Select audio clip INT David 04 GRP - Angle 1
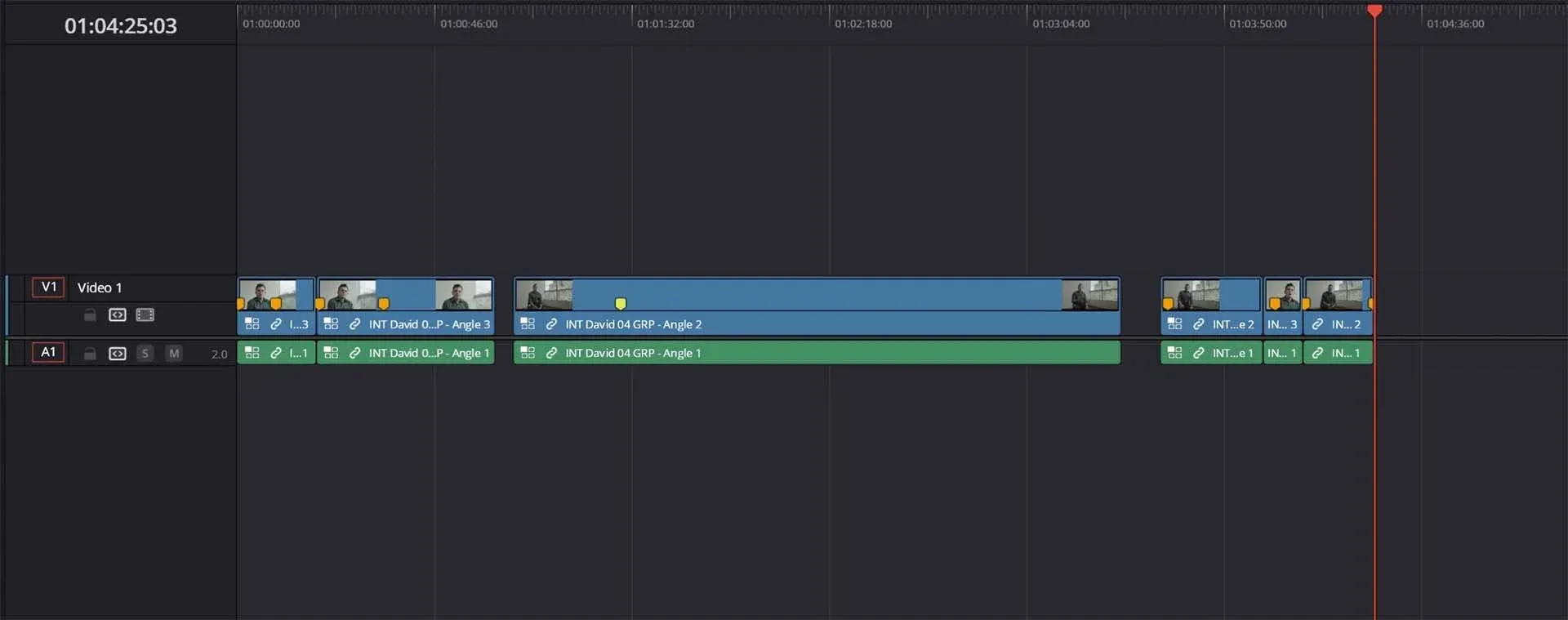 (817, 353)
